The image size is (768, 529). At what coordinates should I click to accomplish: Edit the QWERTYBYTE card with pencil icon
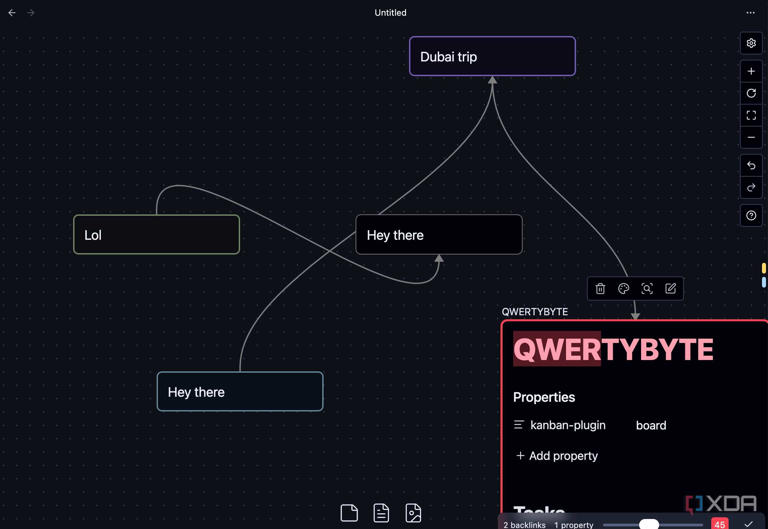pyautogui.click(x=671, y=289)
